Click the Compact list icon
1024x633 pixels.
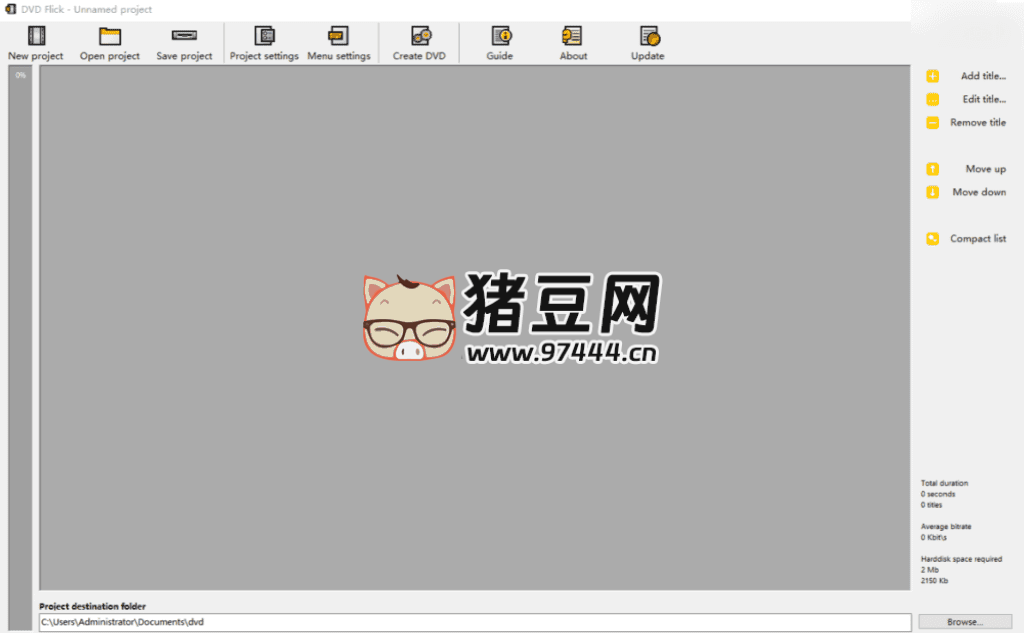click(933, 238)
